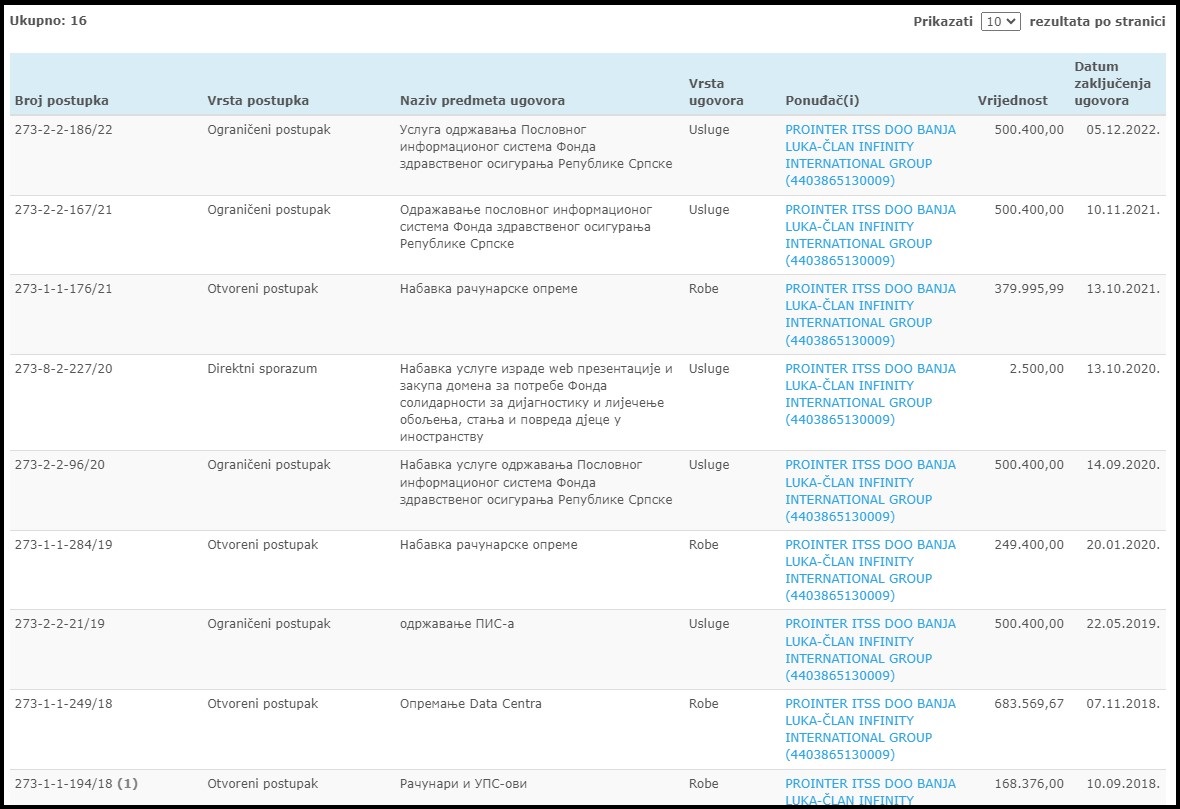The image size is (1180, 809).
Task: Sort by Broj postupka column header
Action: coord(62,100)
